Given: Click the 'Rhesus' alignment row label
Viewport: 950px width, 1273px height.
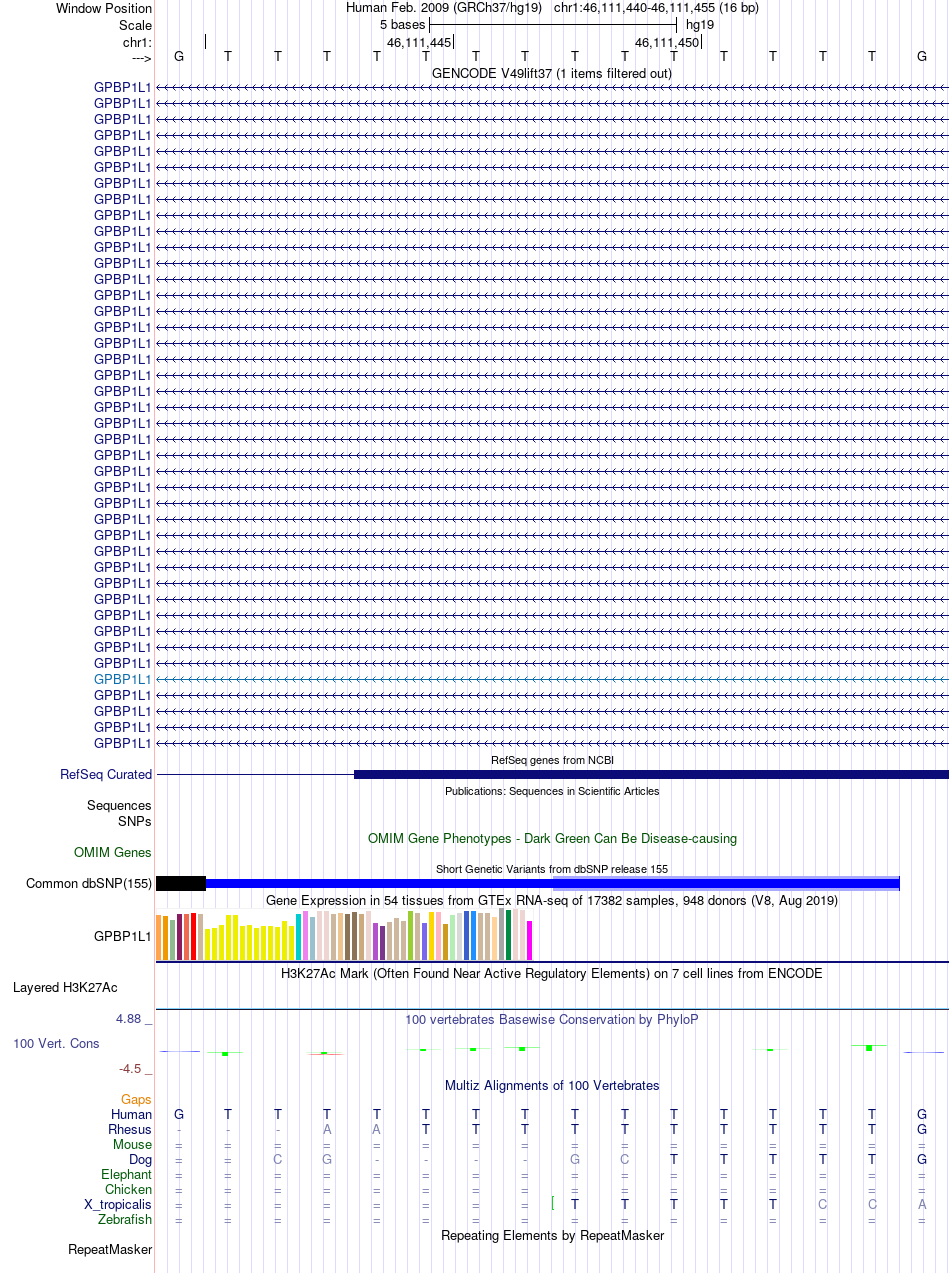Looking at the screenshot, I should click(130, 1129).
